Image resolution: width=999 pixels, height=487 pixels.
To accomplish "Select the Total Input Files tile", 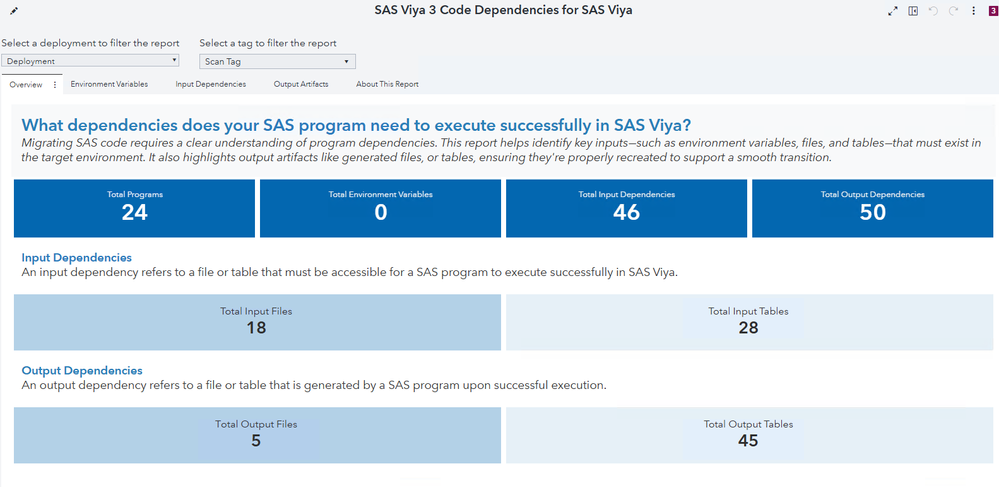I will [x=257, y=322].
